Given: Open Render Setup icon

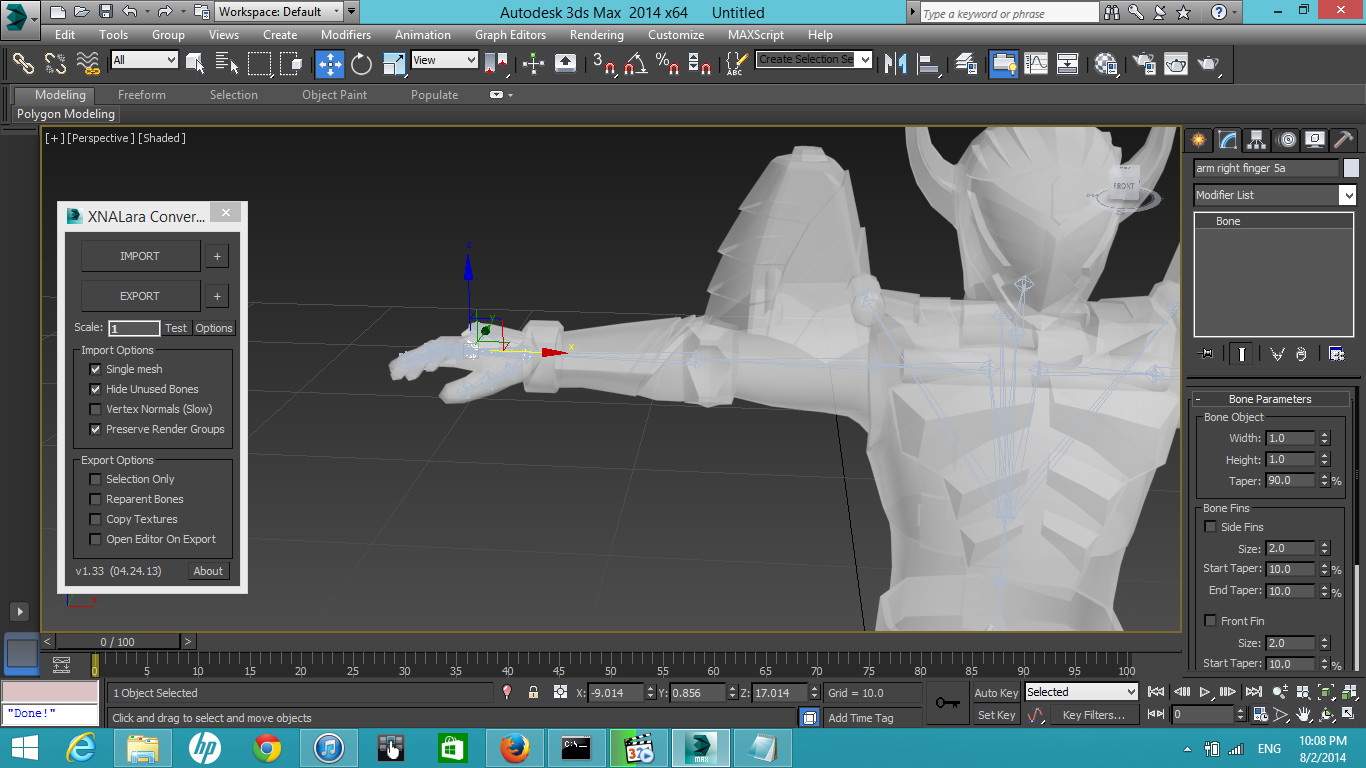Looking at the screenshot, I should point(1143,63).
